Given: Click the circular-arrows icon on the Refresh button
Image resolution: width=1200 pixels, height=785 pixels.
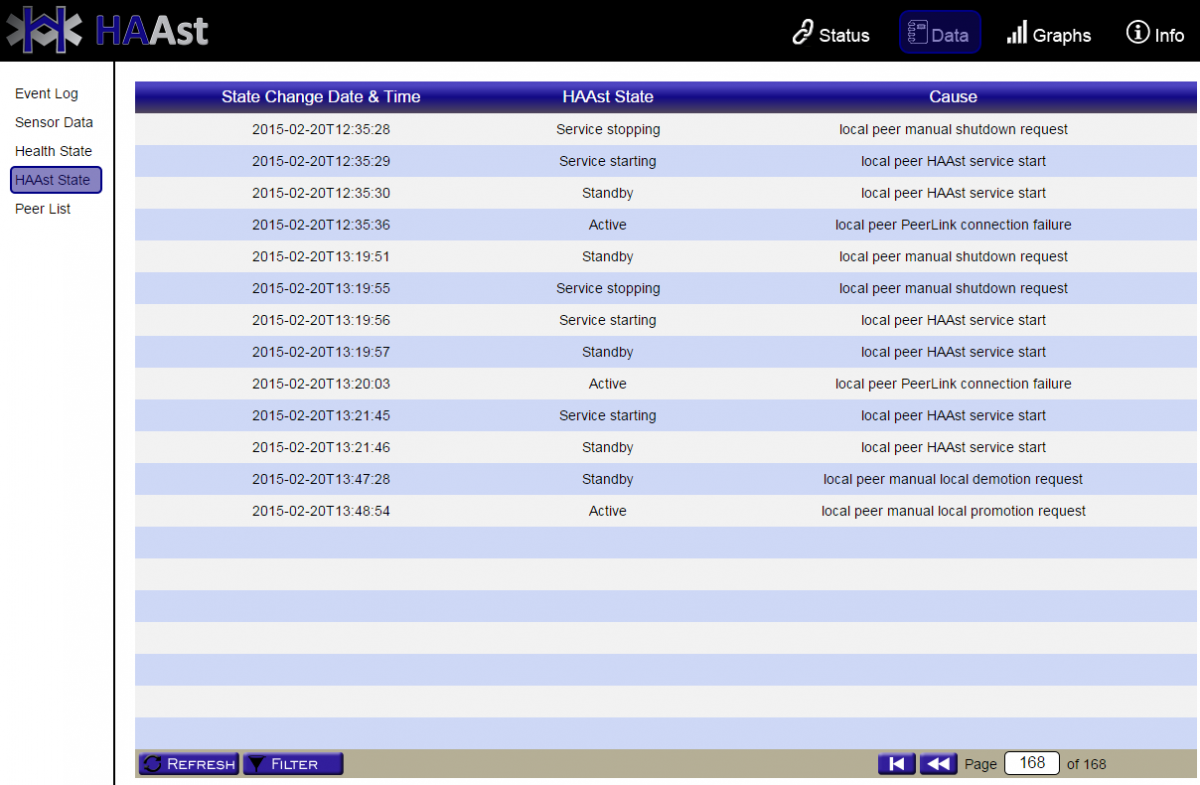Looking at the screenshot, I should point(152,763).
